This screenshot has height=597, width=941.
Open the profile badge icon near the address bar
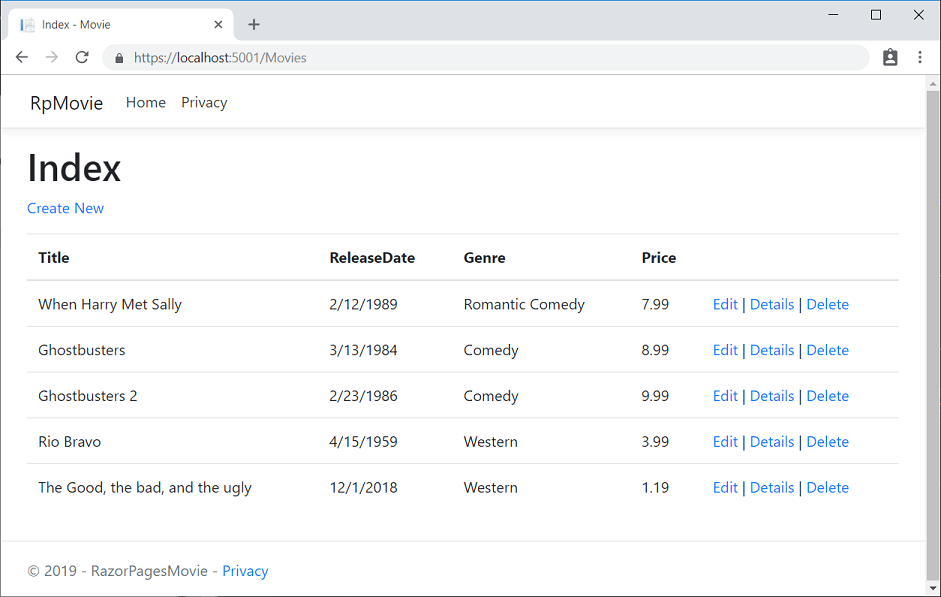[890, 57]
